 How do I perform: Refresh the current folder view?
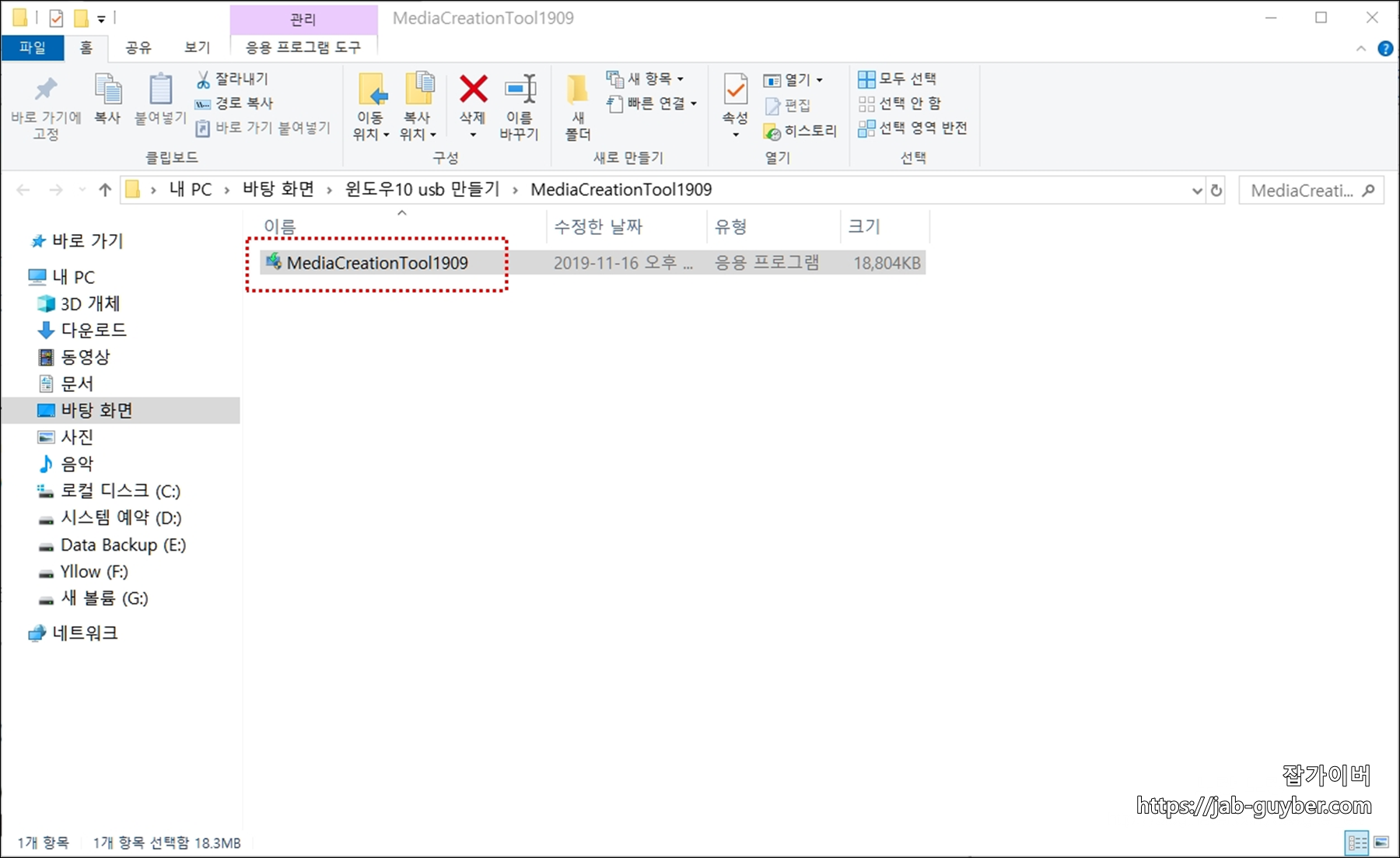[x=1216, y=191]
